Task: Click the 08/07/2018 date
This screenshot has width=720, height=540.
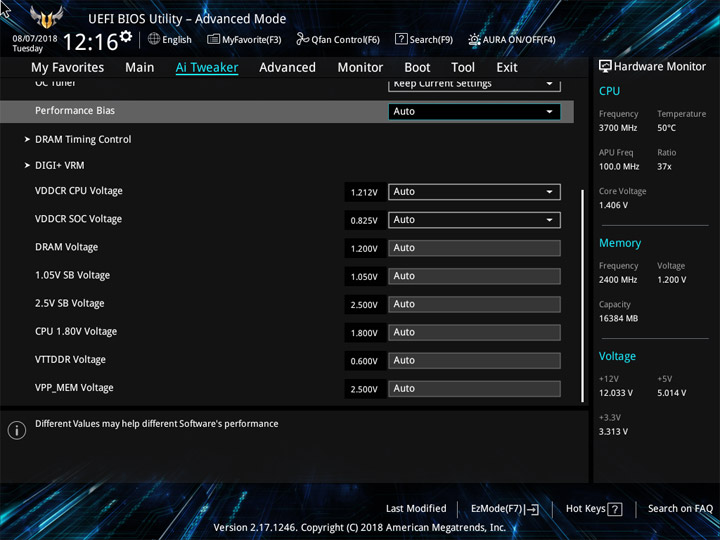Action: 35,39
